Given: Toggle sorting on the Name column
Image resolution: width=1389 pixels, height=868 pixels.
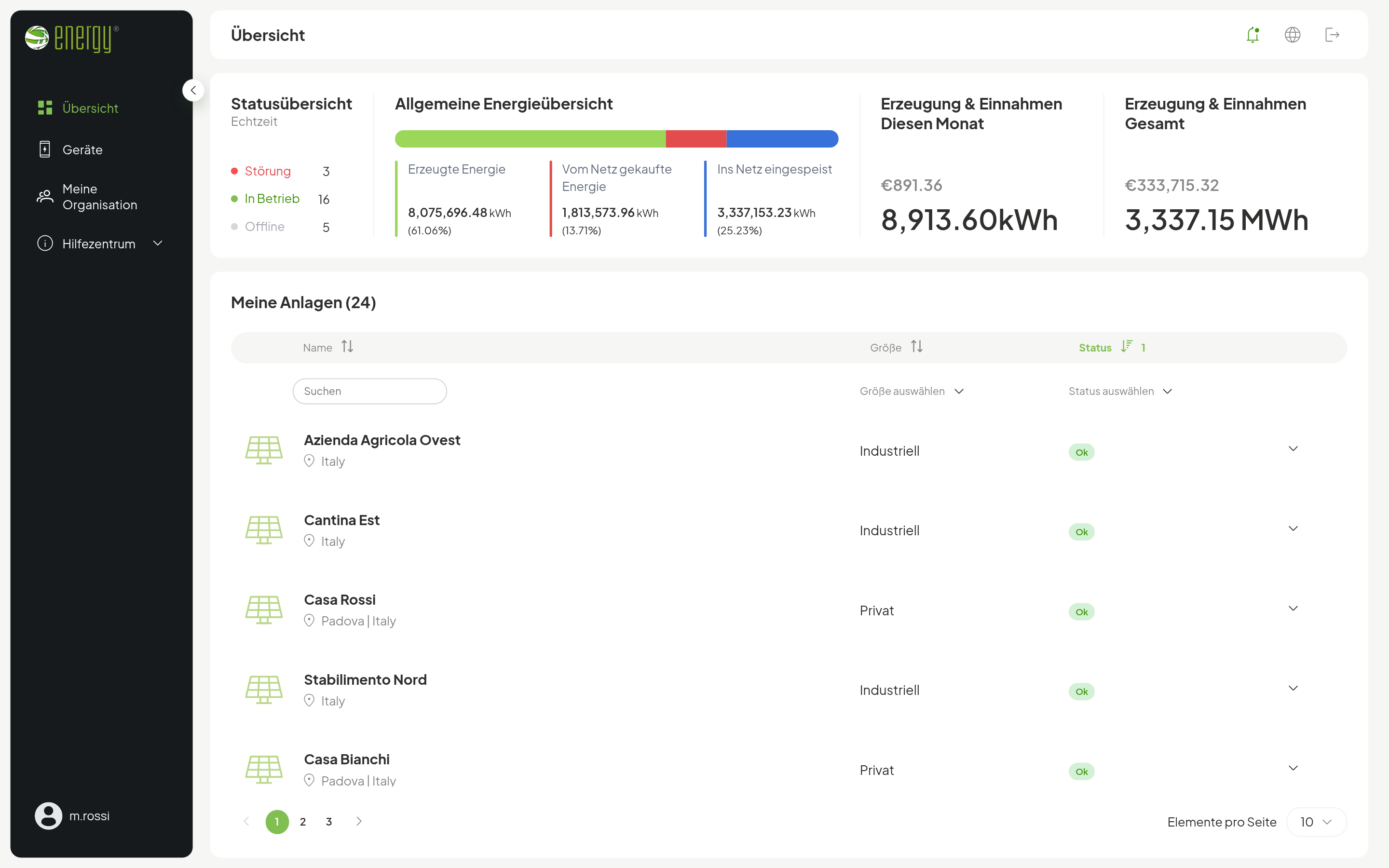Looking at the screenshot, I should [x=347, y=347].
